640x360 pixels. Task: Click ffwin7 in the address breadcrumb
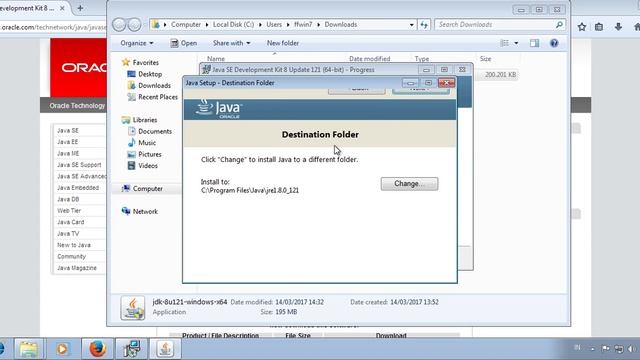[x=303, y=24]
